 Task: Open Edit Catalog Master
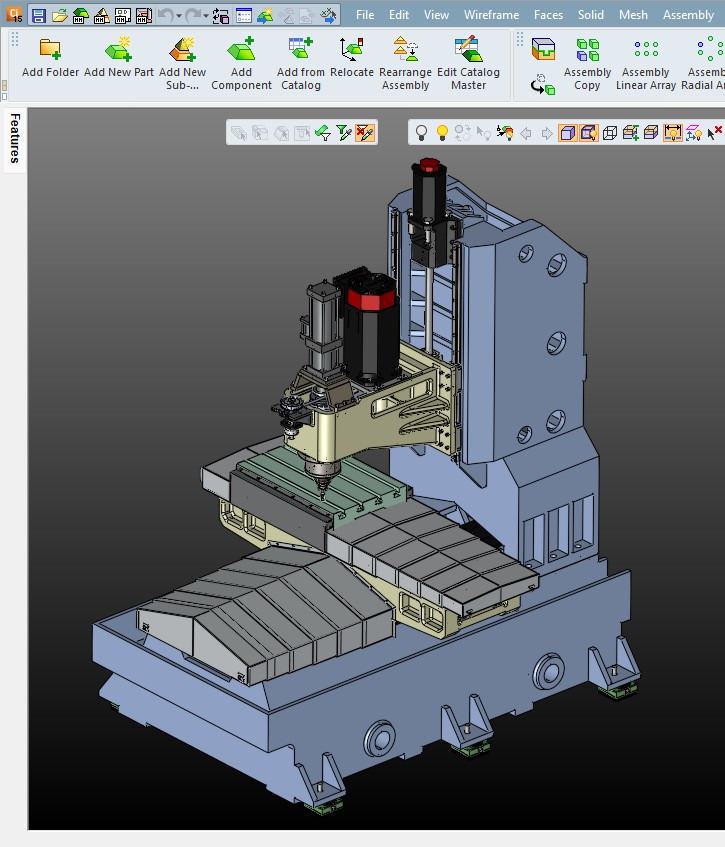468,50
